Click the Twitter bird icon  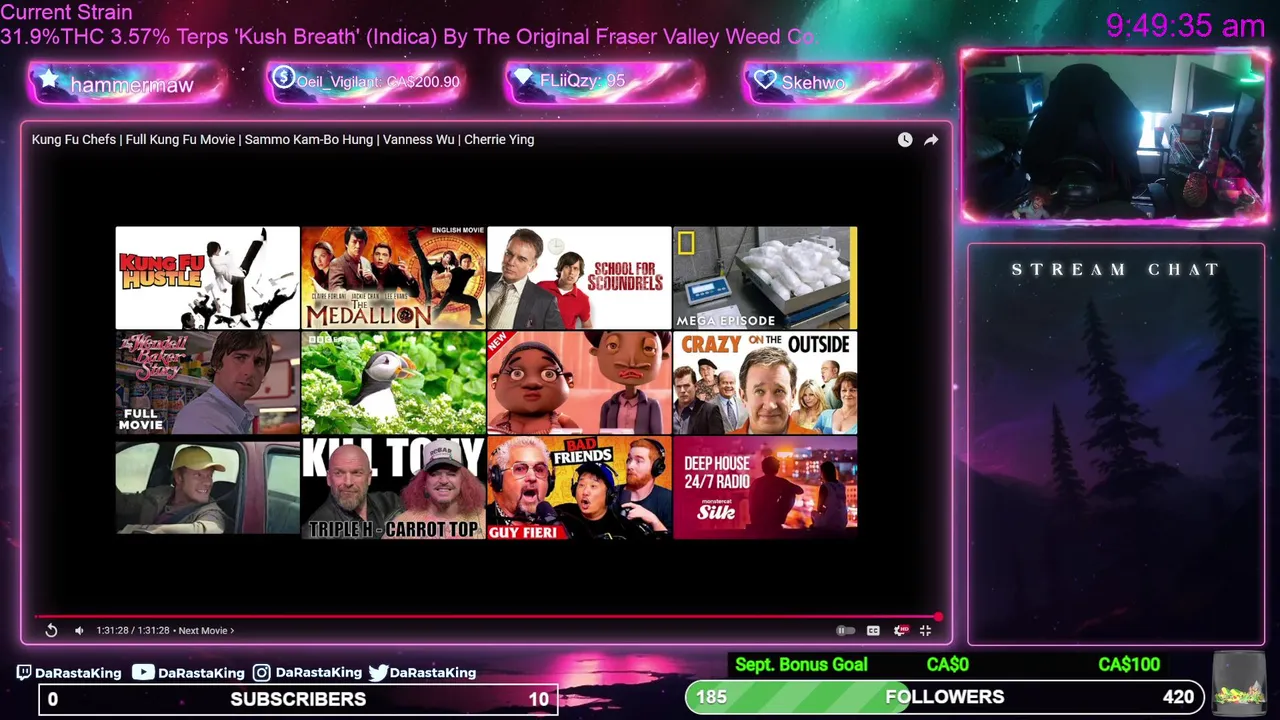tap(378, 673)
